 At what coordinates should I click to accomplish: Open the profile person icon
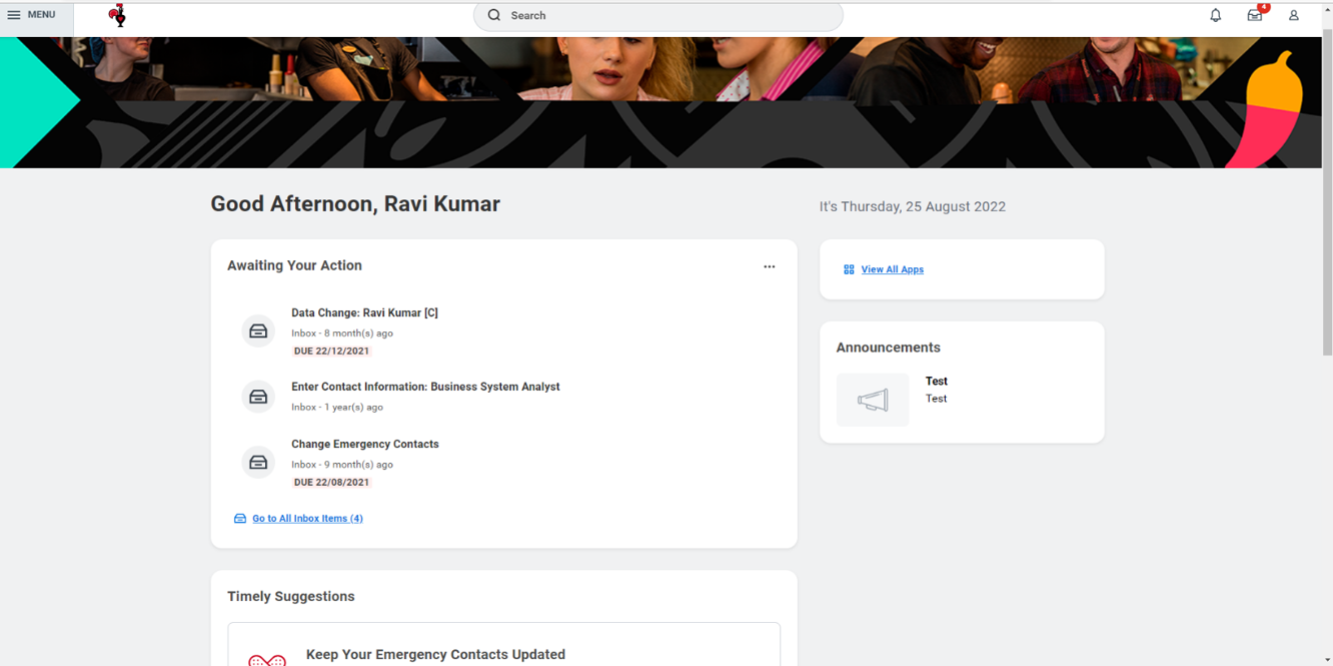[1294, 15]
